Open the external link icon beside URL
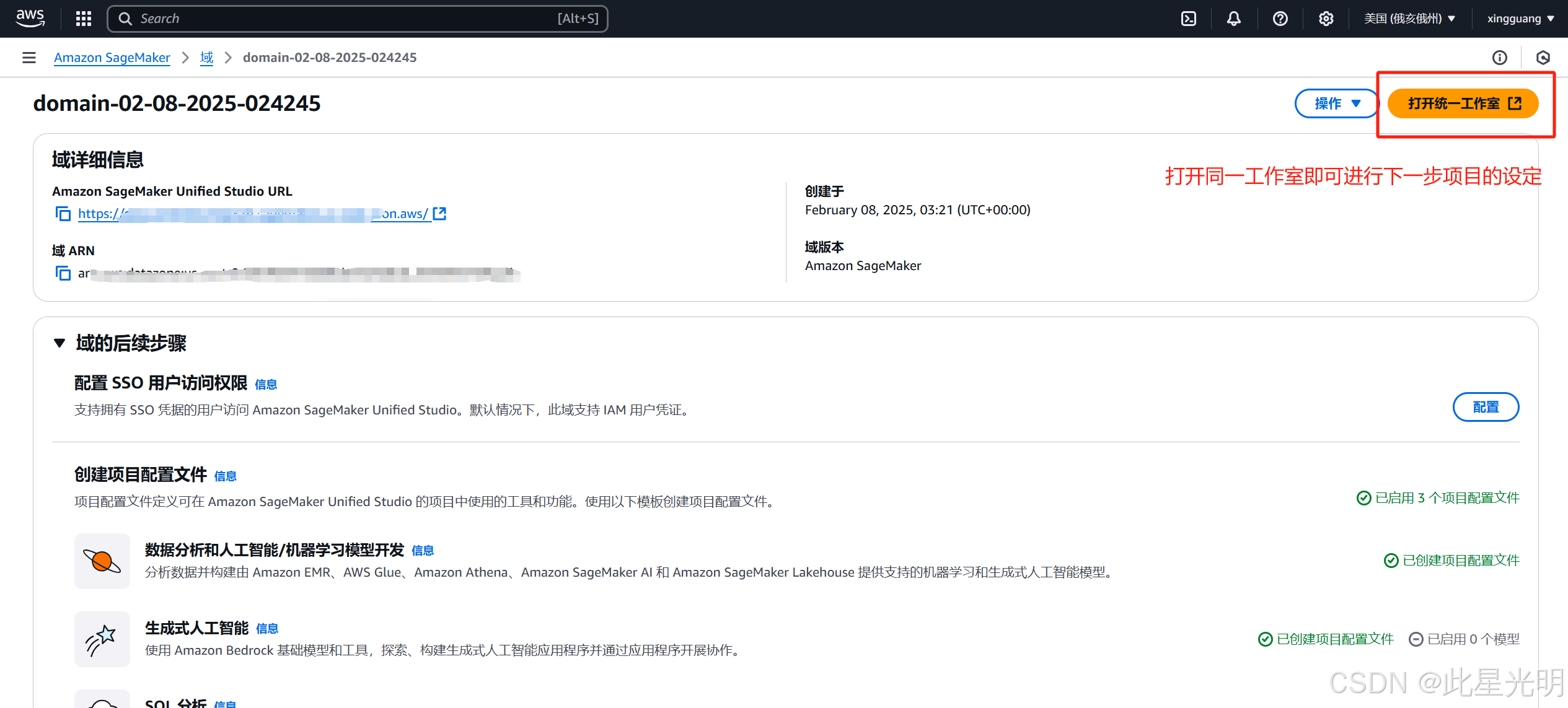 point(439,214)
